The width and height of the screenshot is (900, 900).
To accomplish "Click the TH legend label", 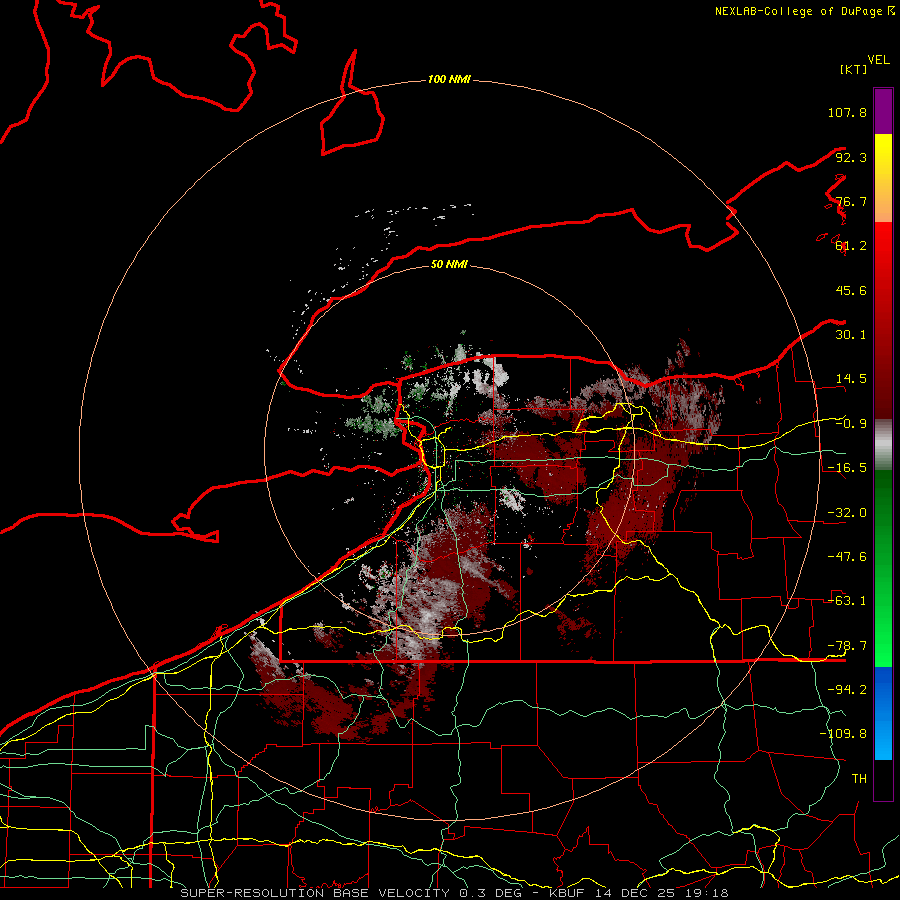I will pos(859,779).
